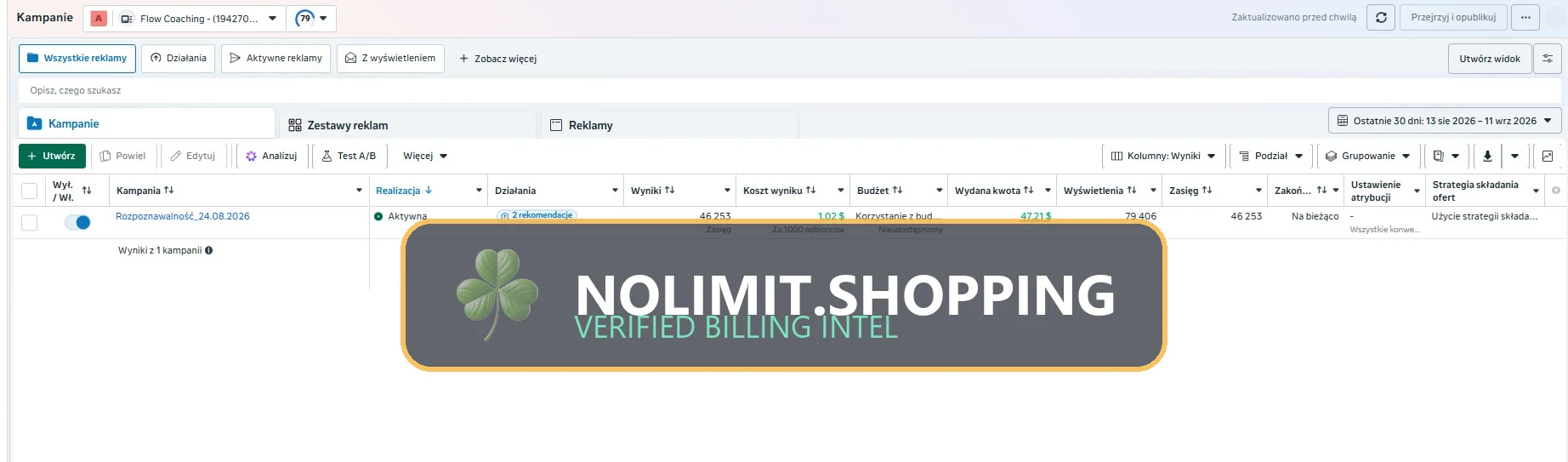Open the charts panel icon
The image size is (1568, 462).
(1548, 156)
